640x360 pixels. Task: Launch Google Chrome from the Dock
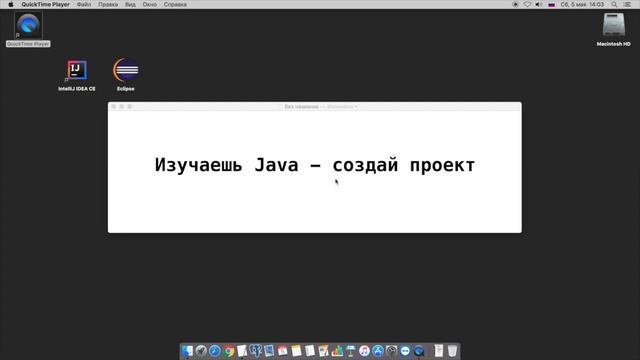tap(229, 351)
